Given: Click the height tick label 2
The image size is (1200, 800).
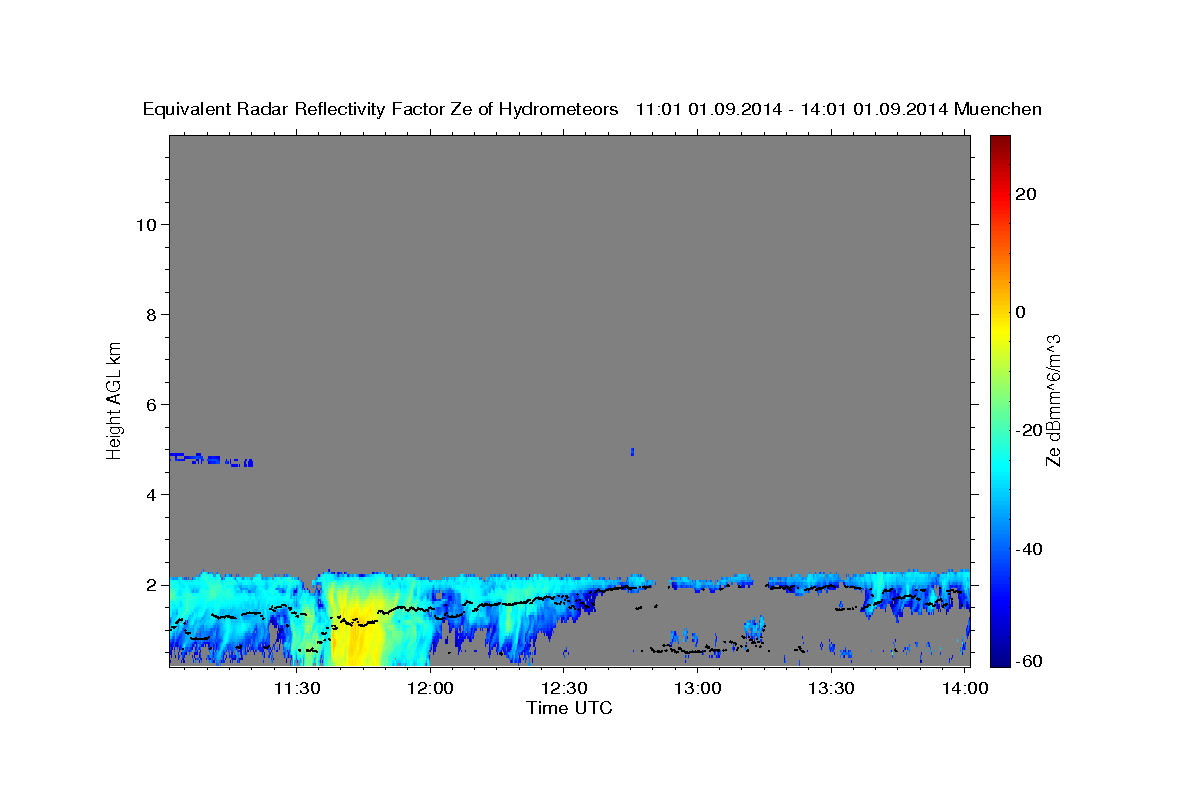Looking at the screenshot, I should click(150, 585).
